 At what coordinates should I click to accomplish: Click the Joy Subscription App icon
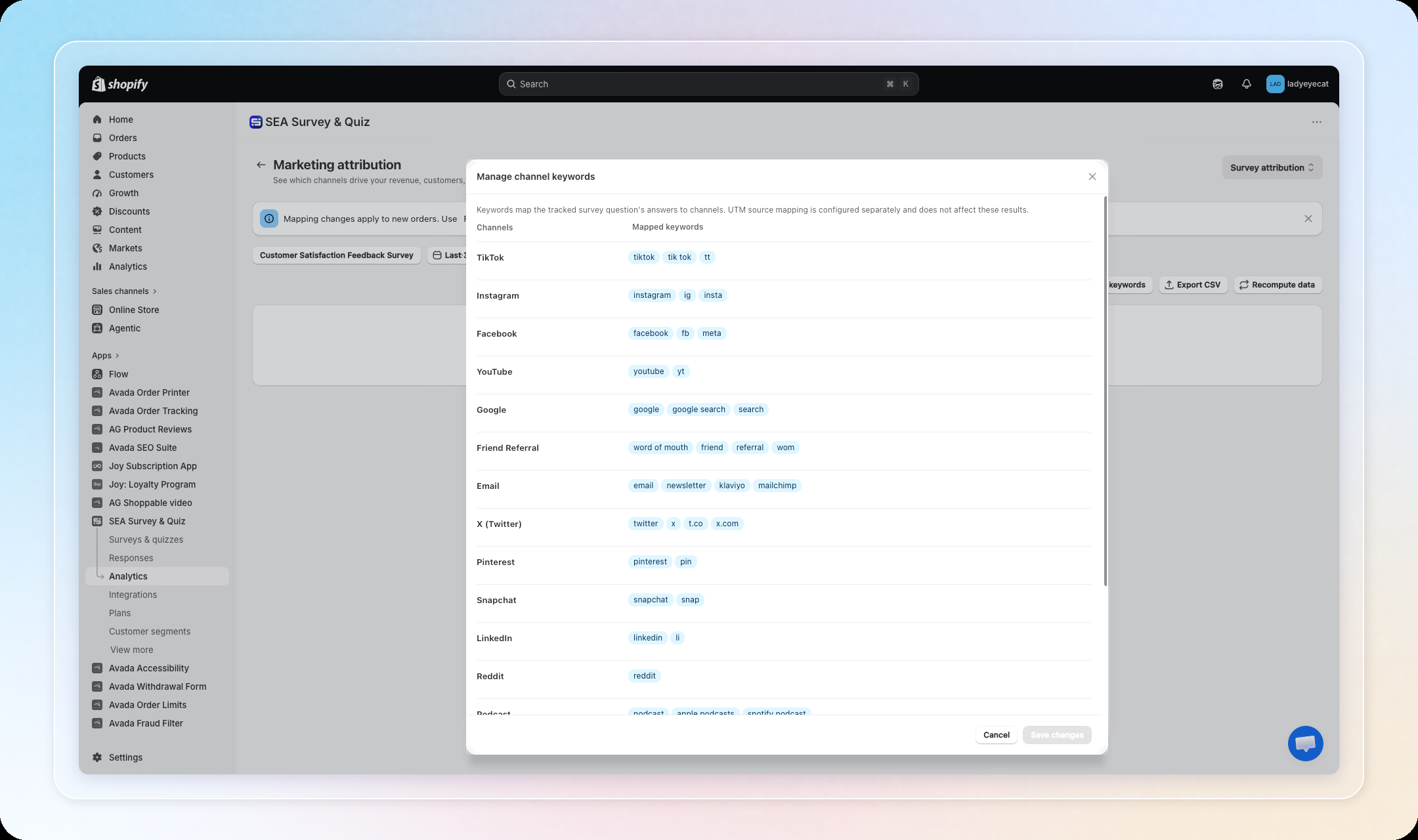pyautogui.click(x=97, y=466)
